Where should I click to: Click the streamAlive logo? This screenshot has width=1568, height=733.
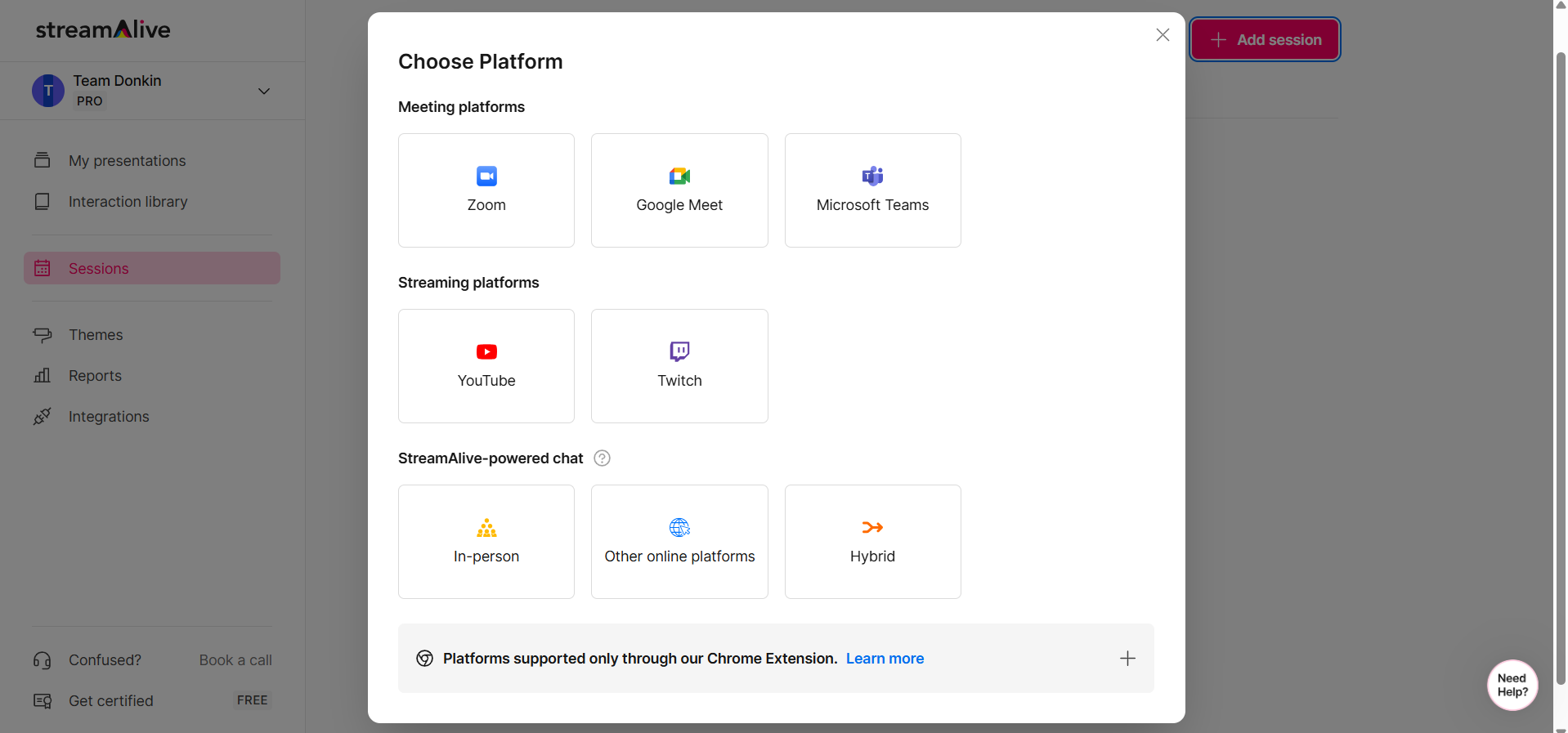[x=103, y=29]
